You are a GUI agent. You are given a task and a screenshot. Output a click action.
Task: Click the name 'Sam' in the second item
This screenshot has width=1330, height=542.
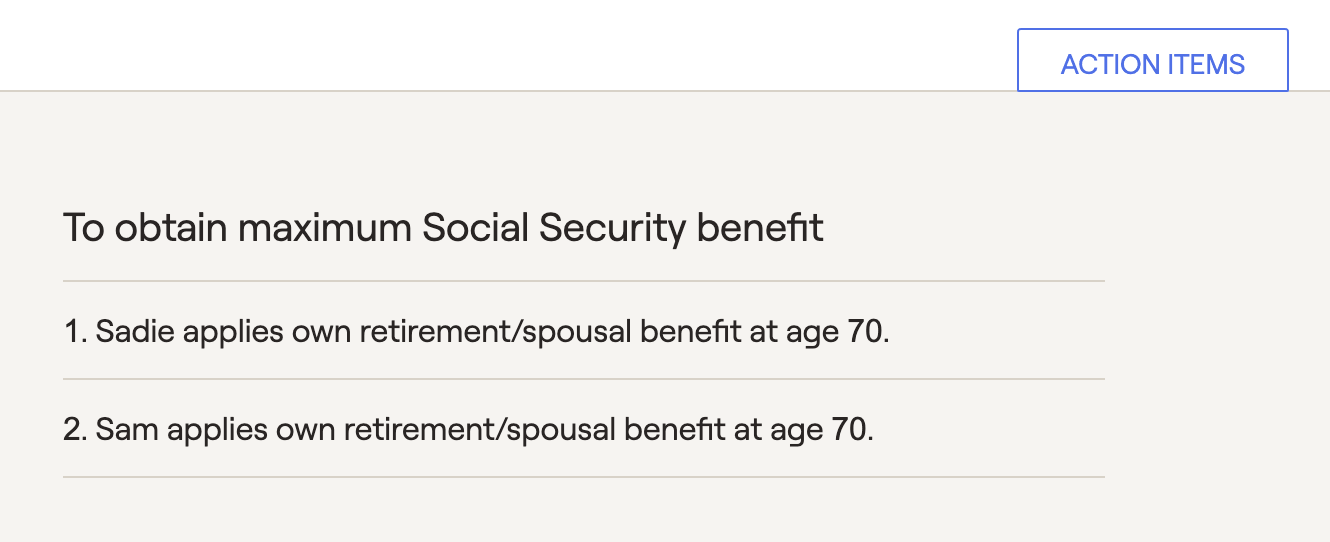[128, 430]
